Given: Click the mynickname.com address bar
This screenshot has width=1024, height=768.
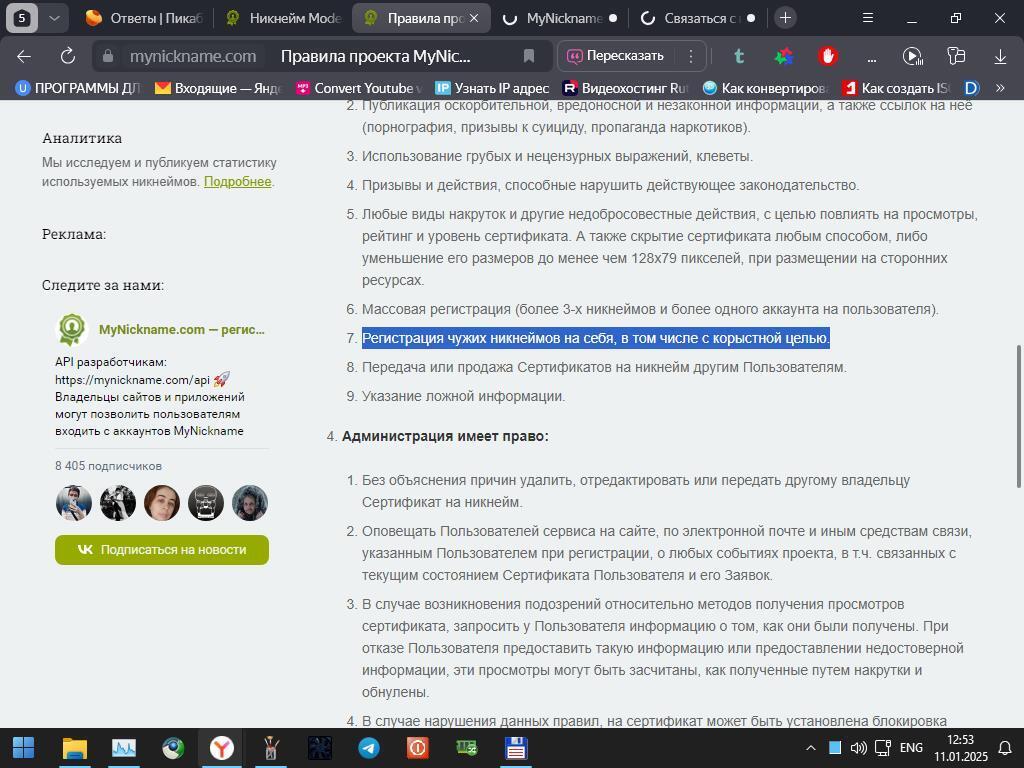Looking at the screenshot, I should (x=193, y=56).
